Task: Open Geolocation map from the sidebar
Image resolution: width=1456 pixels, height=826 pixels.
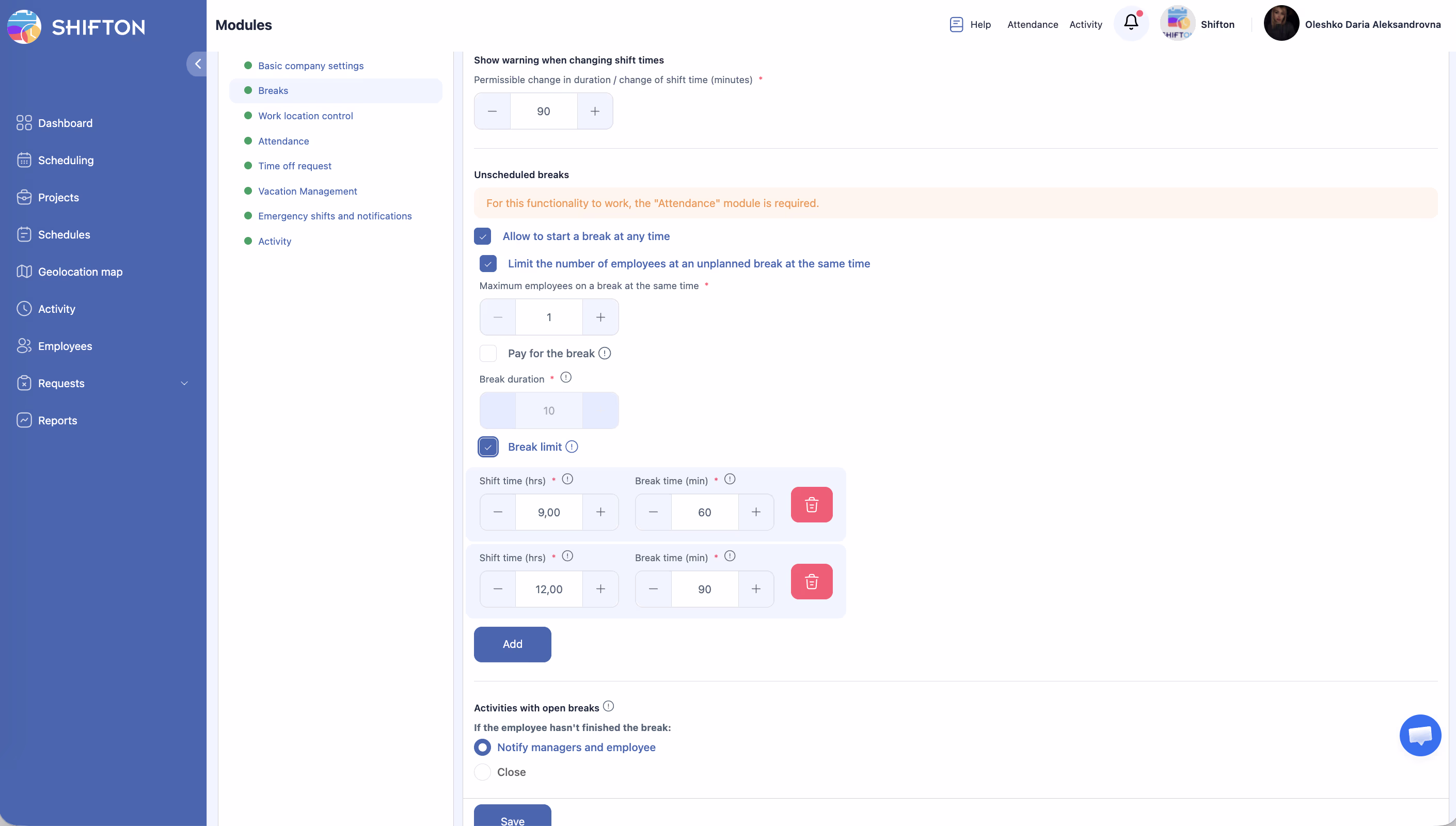Action: click(x=80, y=272)
